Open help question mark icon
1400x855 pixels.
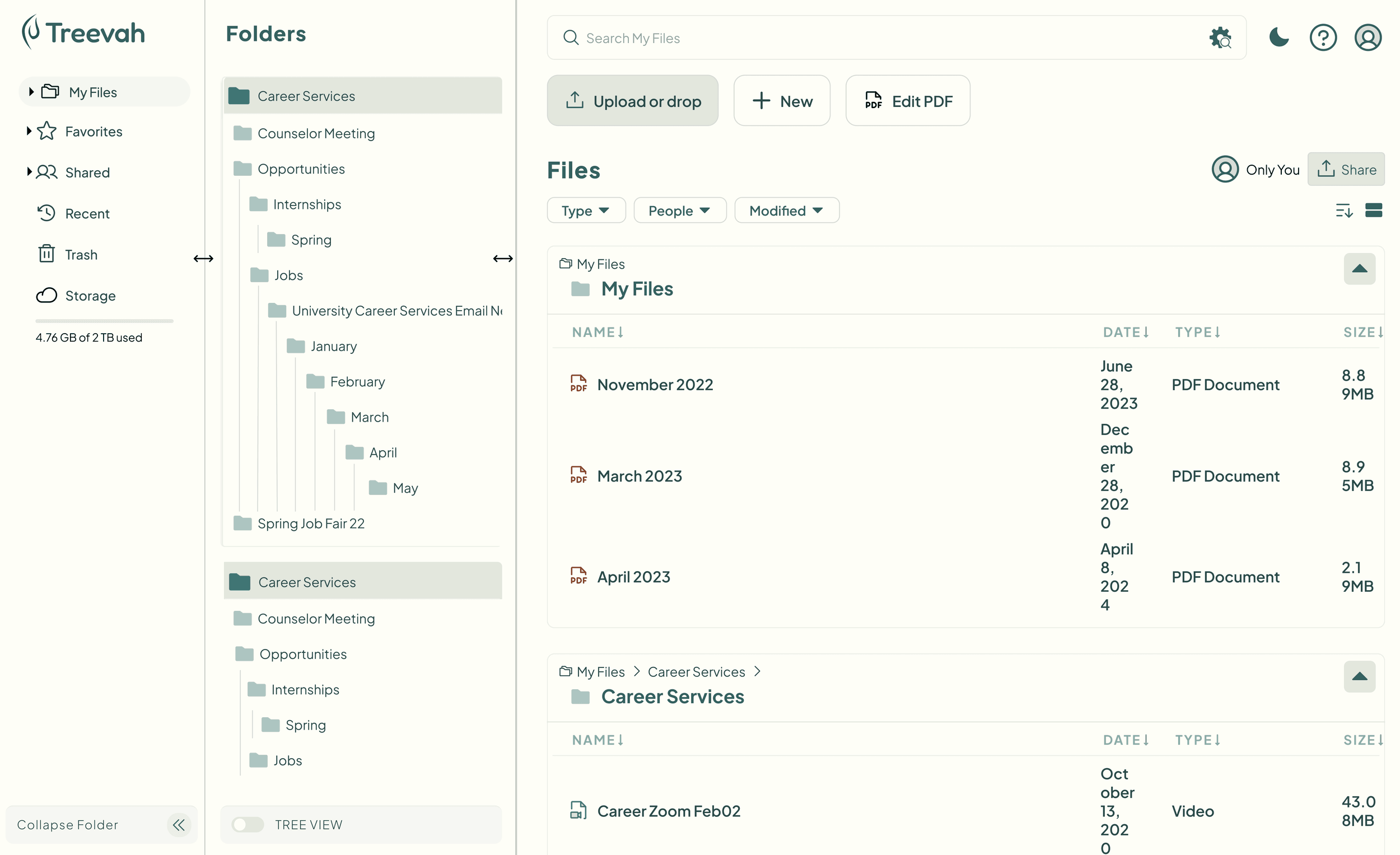click(x=1323, y=38)
